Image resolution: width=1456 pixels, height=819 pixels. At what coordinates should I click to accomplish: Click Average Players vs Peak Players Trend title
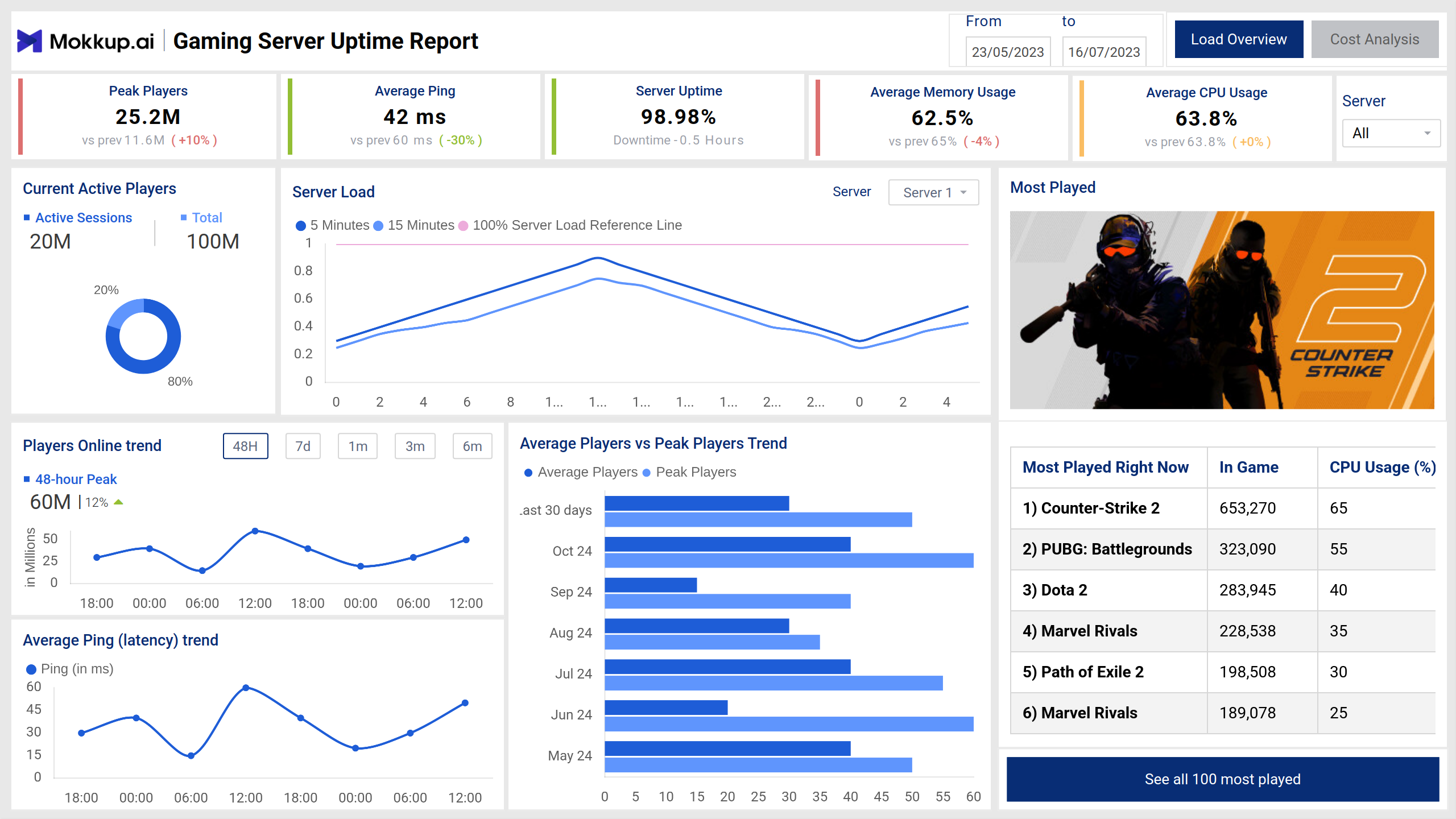653,444
